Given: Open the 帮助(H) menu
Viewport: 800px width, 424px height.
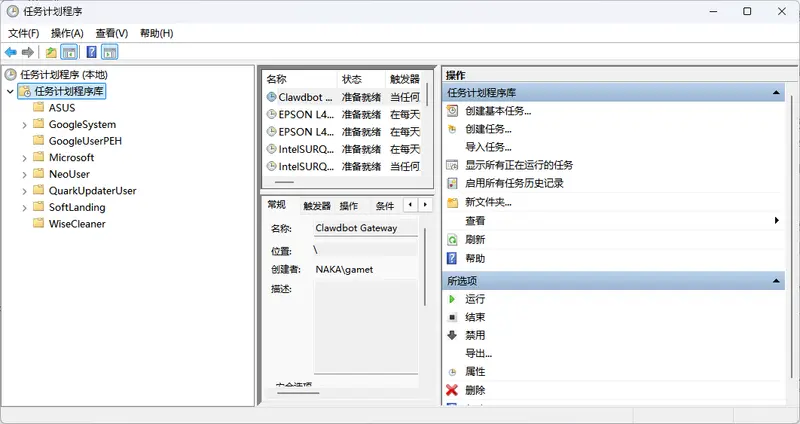Looking at the screenshot, I should (157, 33).
